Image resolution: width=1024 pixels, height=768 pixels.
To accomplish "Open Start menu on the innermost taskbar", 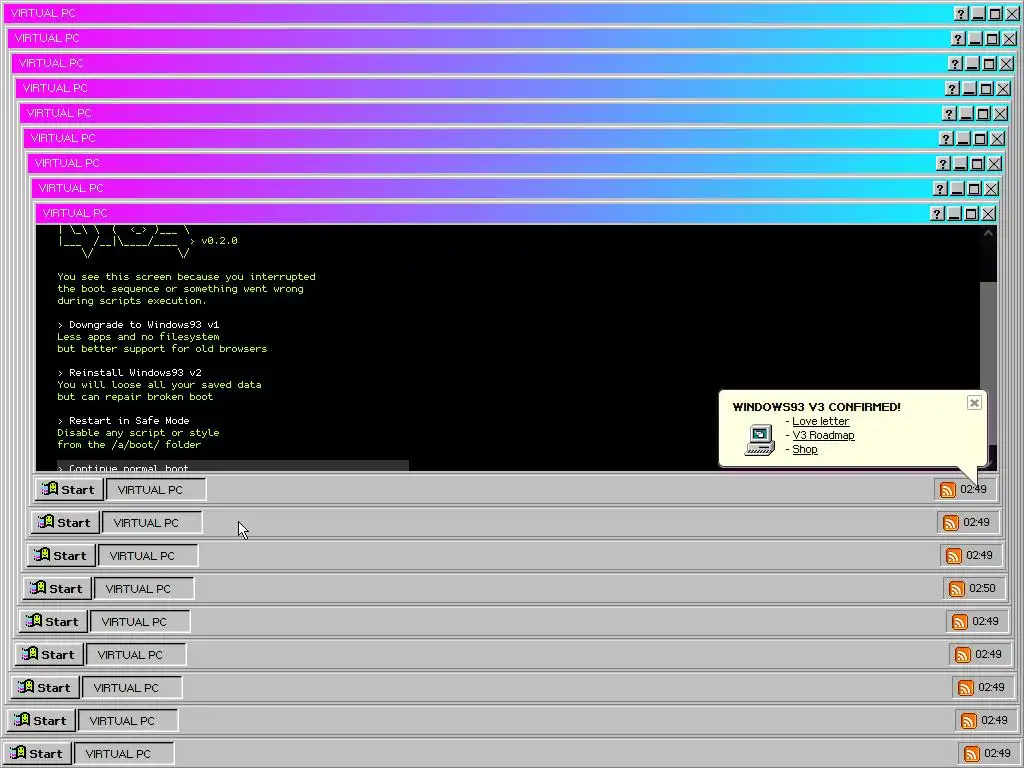I will click(x=68, y=490).
